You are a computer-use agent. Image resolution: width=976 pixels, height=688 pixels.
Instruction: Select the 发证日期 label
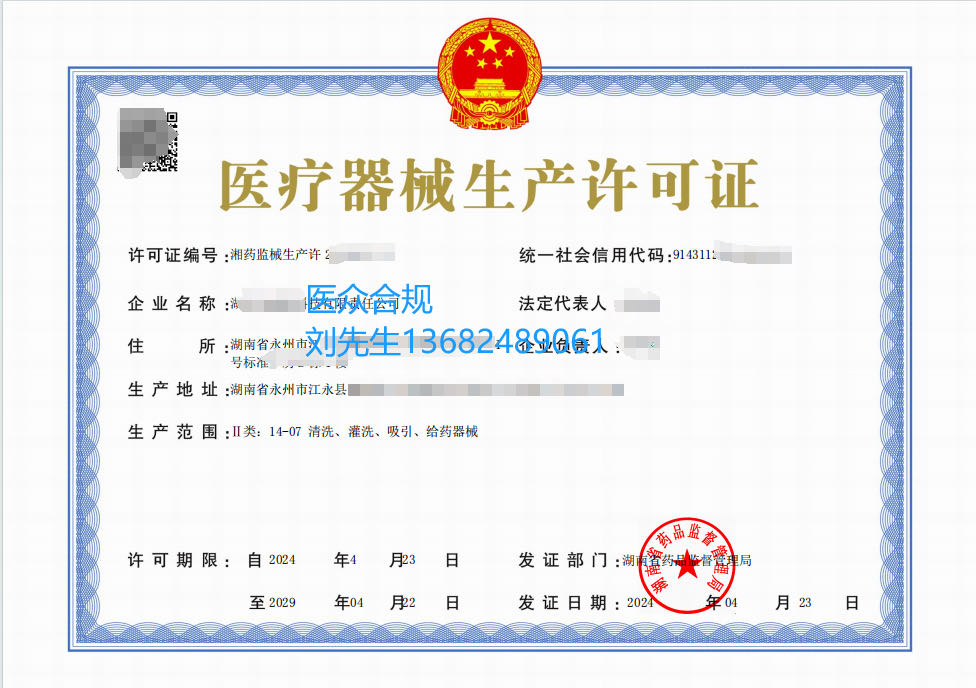562,603
